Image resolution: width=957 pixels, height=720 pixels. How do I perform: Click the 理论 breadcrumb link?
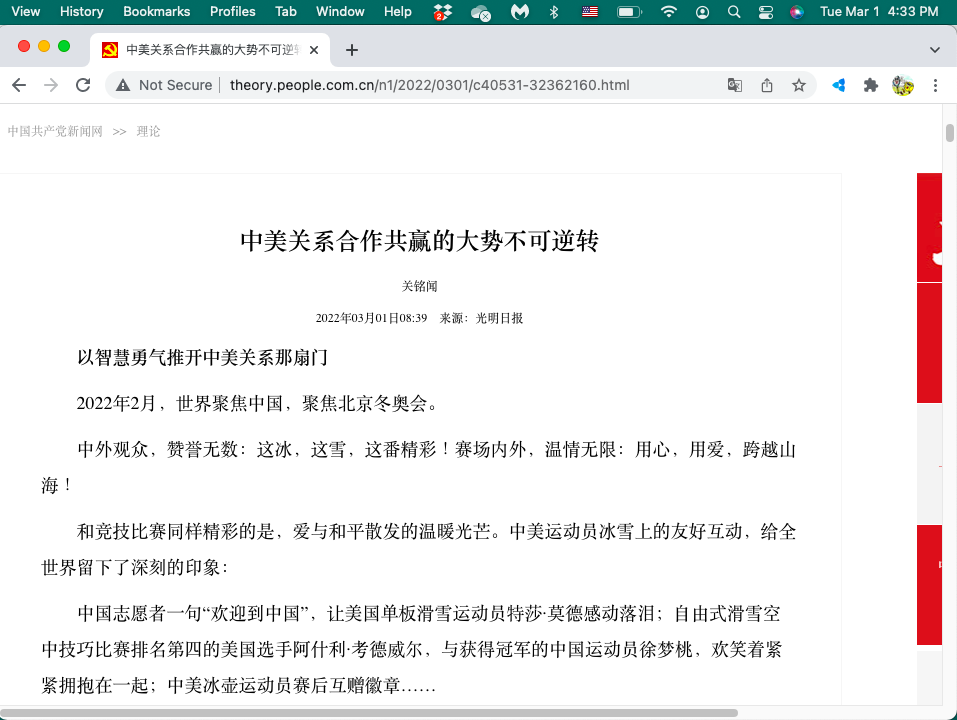[148, 131]
